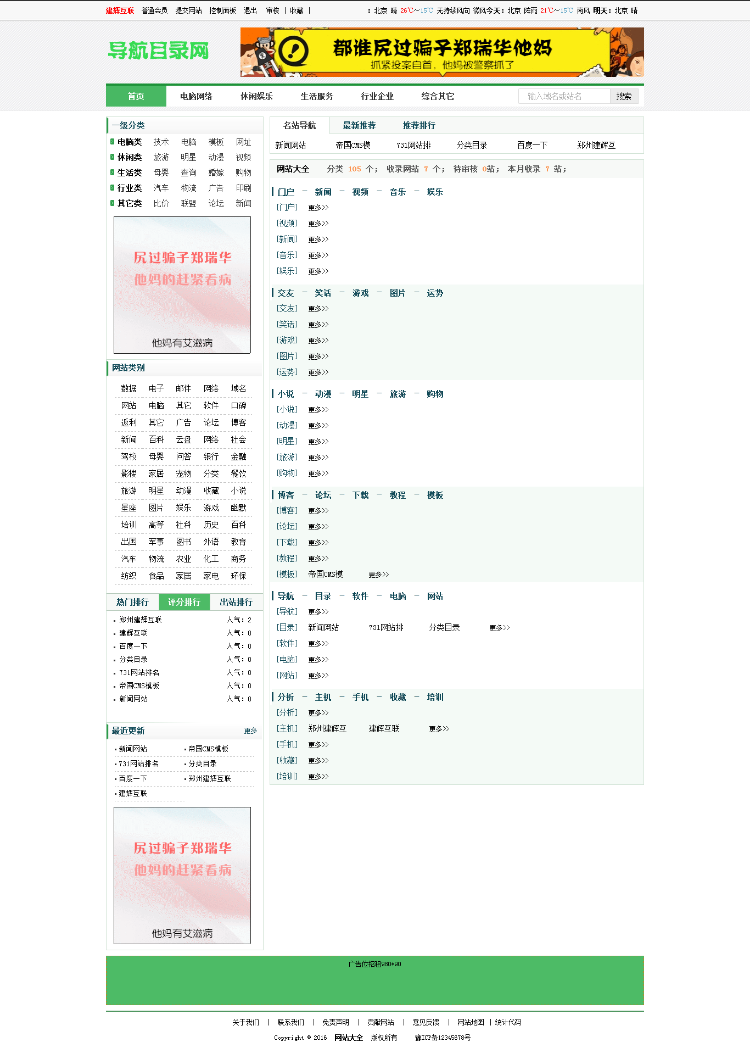The width and height of the screenshot is (750, 1048).
Task: Open the 行业企业 navigation menu item
Action: pos(377,96)
